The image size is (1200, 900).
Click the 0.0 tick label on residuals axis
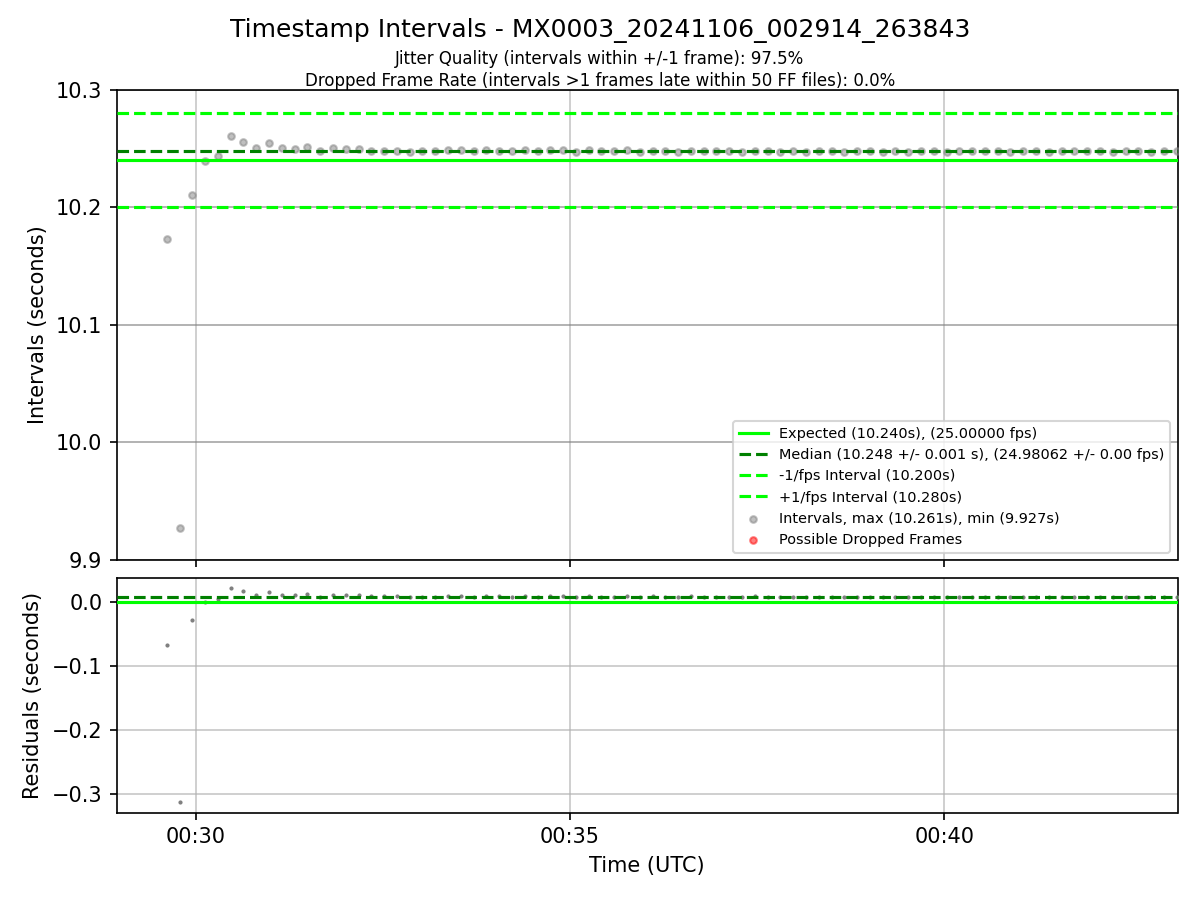point(87,602)
